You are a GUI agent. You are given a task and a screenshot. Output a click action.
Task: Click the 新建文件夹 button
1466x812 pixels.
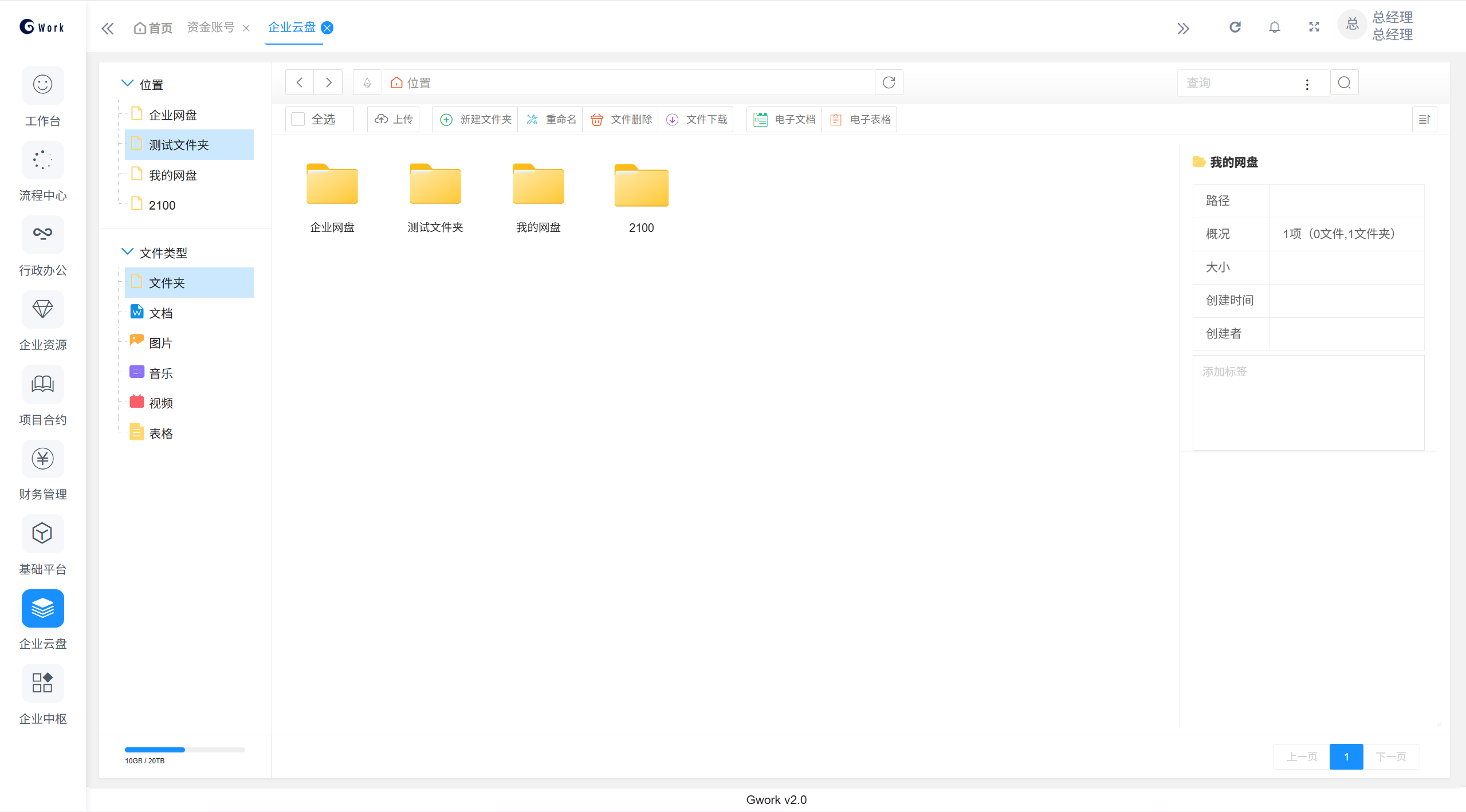[475, 119]
